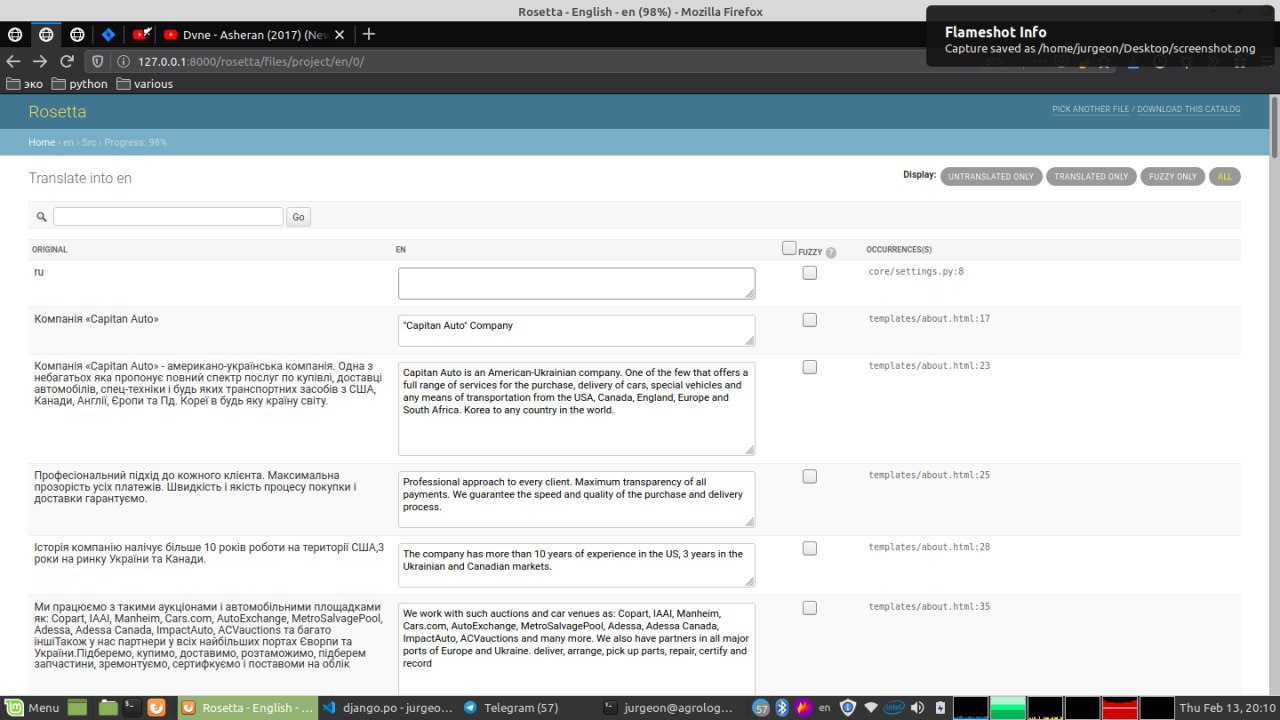
Task: Reload the page with the refresh icon
Action: [67, 61]
